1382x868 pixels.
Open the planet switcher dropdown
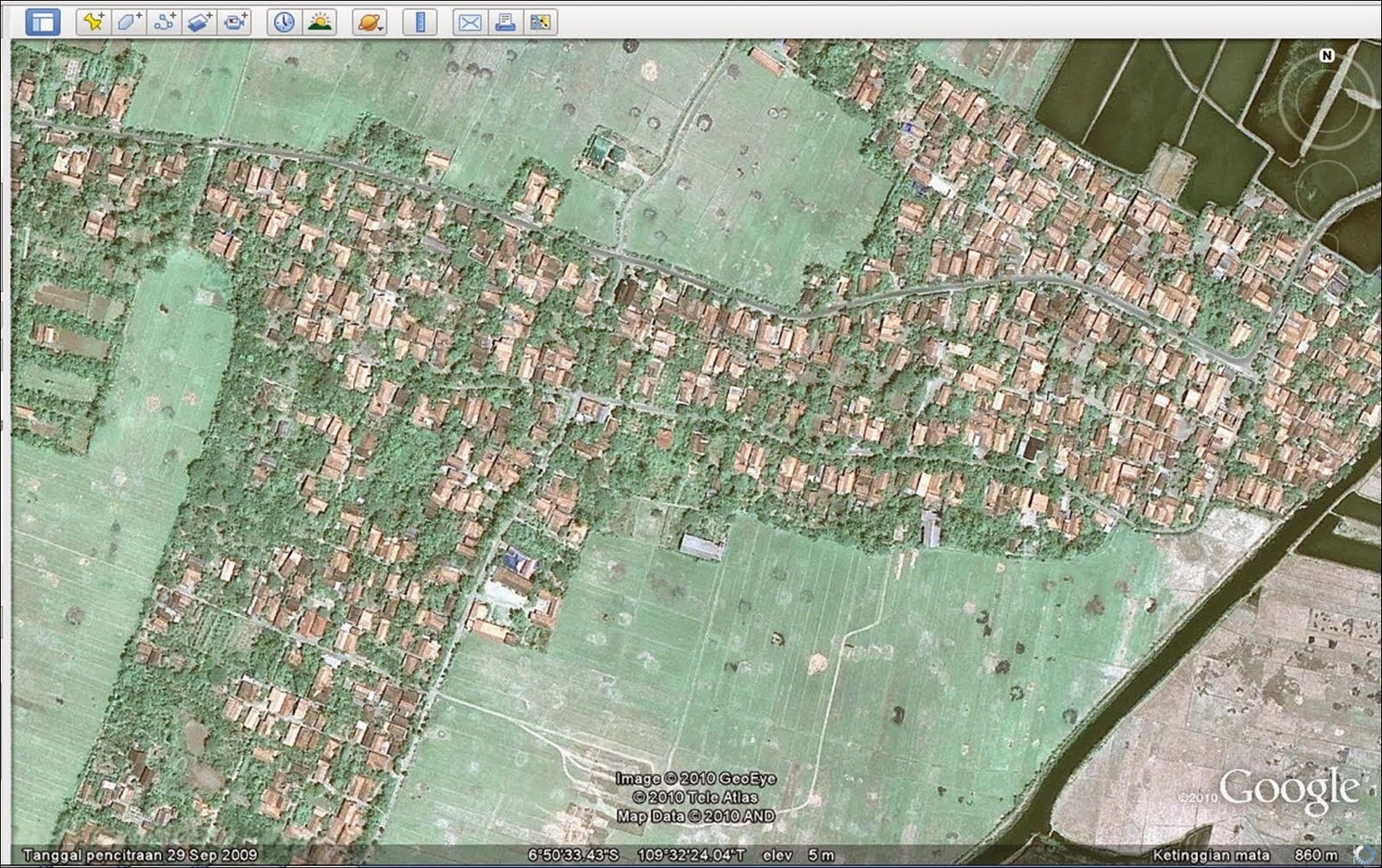(370, 22)
